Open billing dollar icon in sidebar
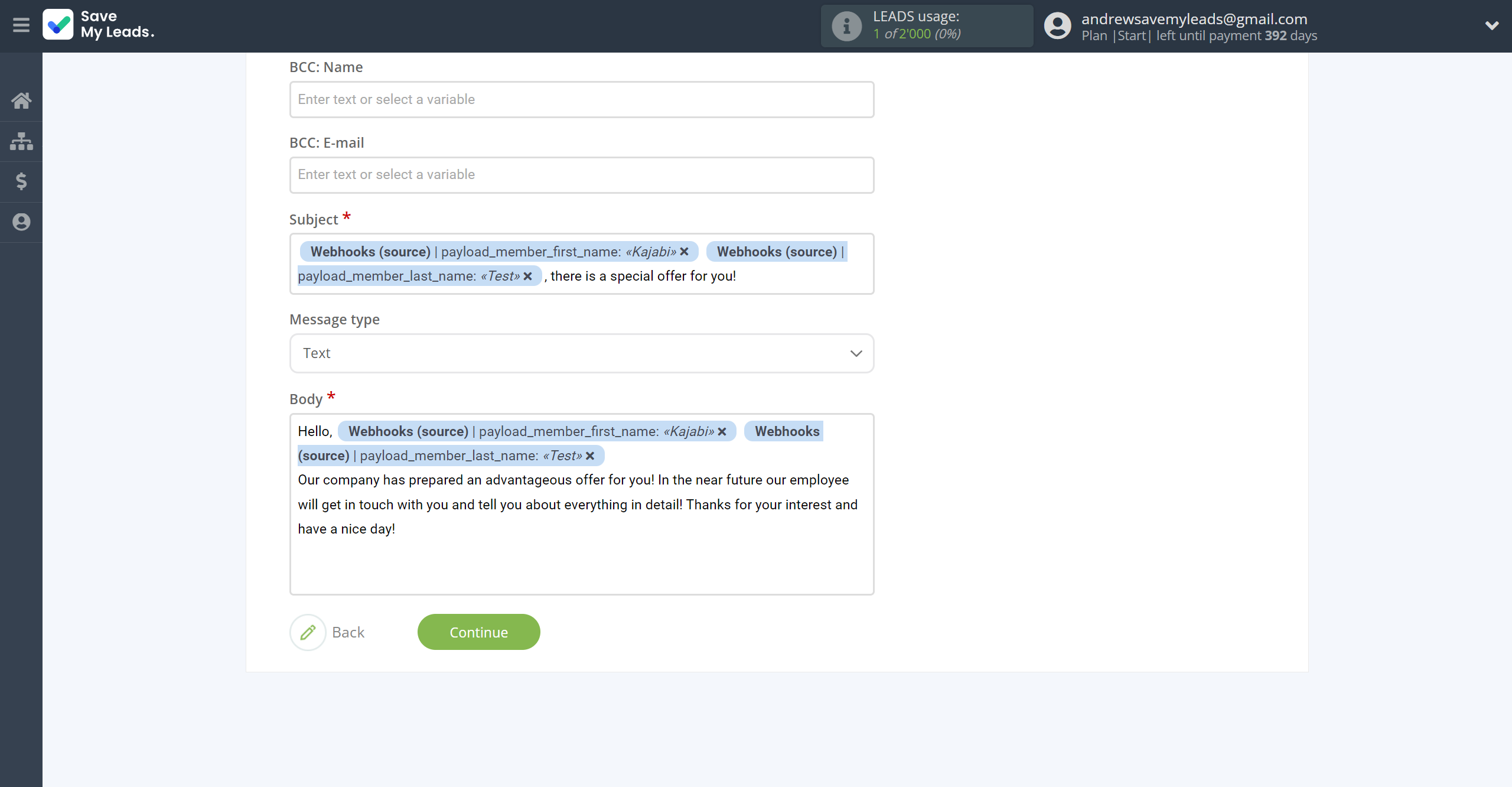This screenshot has width=1512, height=787. coord(21,181)
